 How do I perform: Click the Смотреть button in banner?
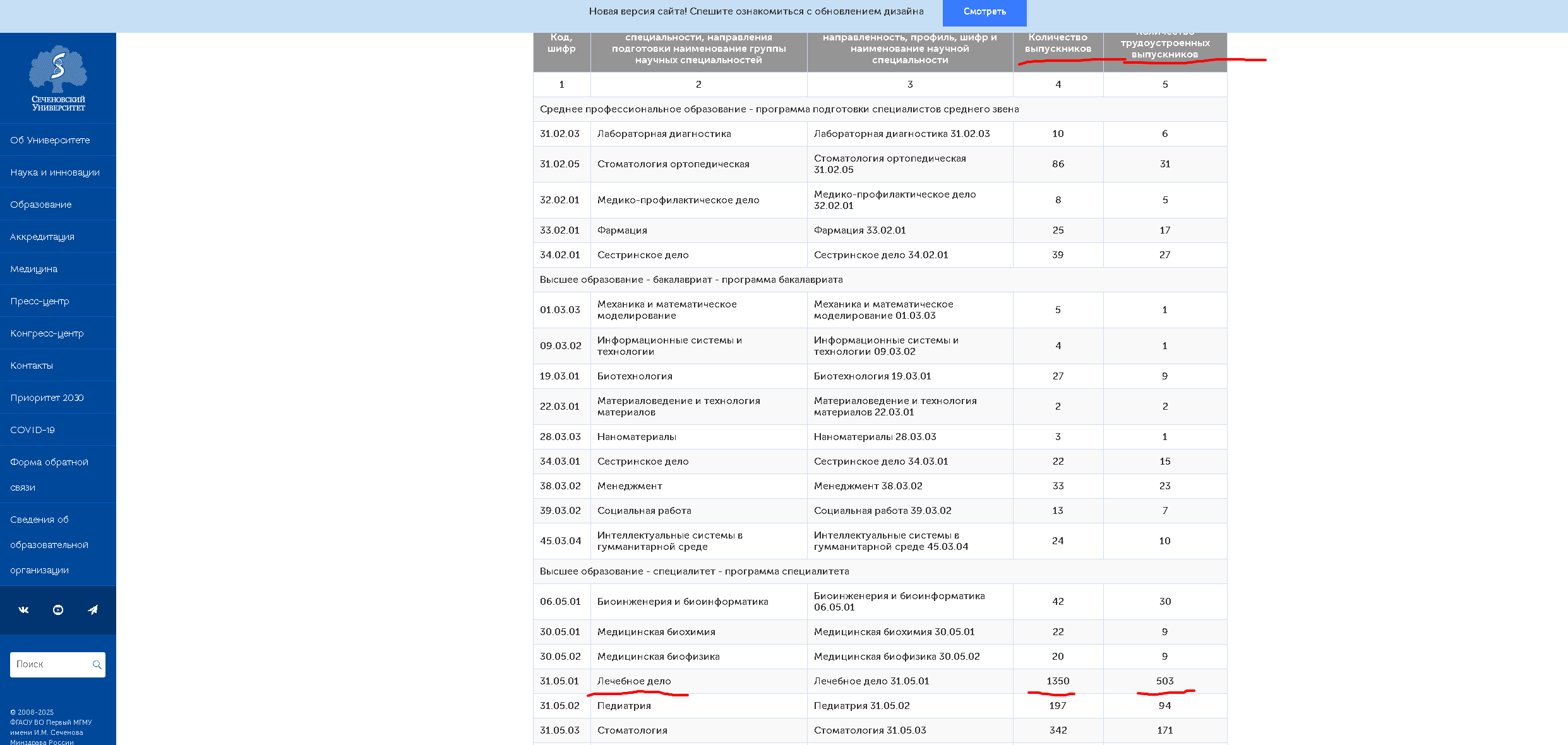click(984, 12)
